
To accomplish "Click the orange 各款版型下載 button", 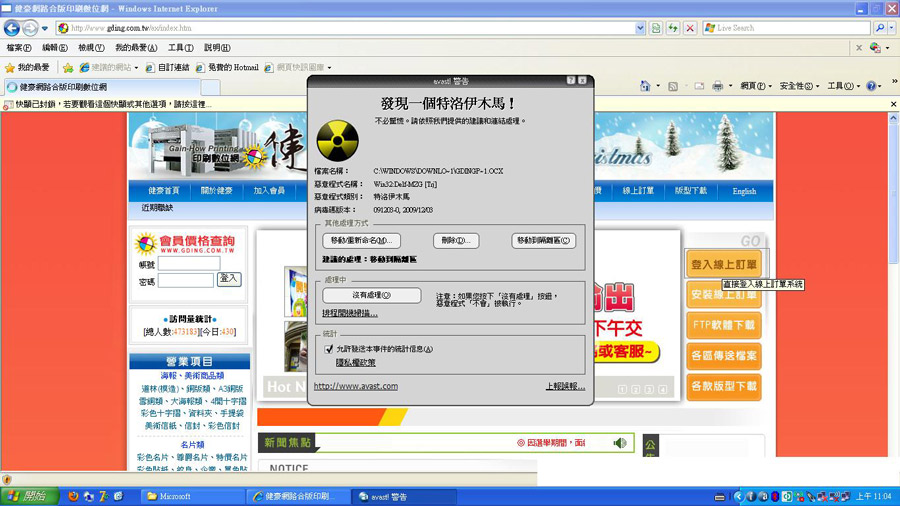I will click(724, 387).
